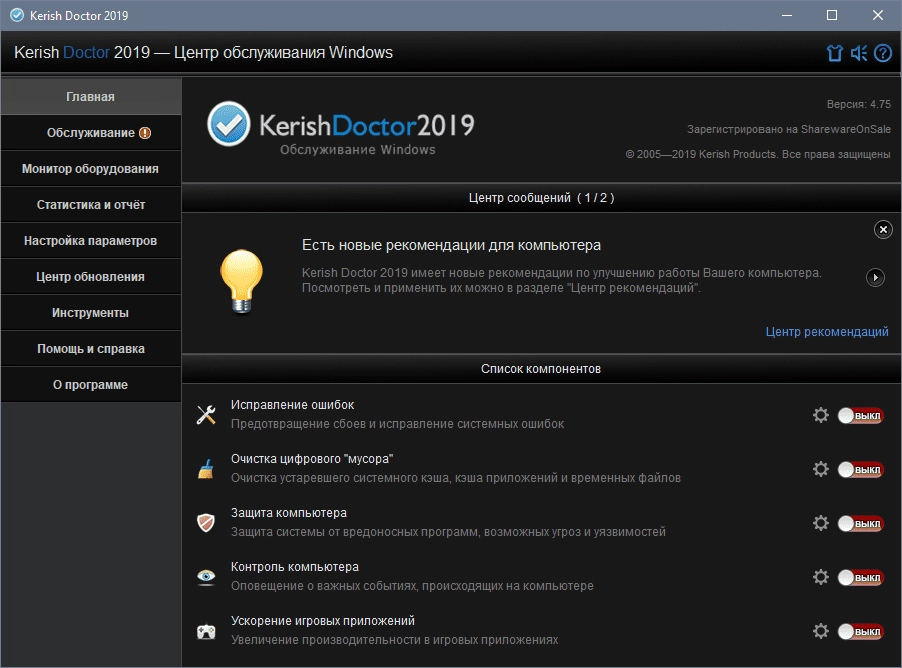902x668 pixels.
Task: Enable the Исправление ошибок switch
Action: (860, 415)
